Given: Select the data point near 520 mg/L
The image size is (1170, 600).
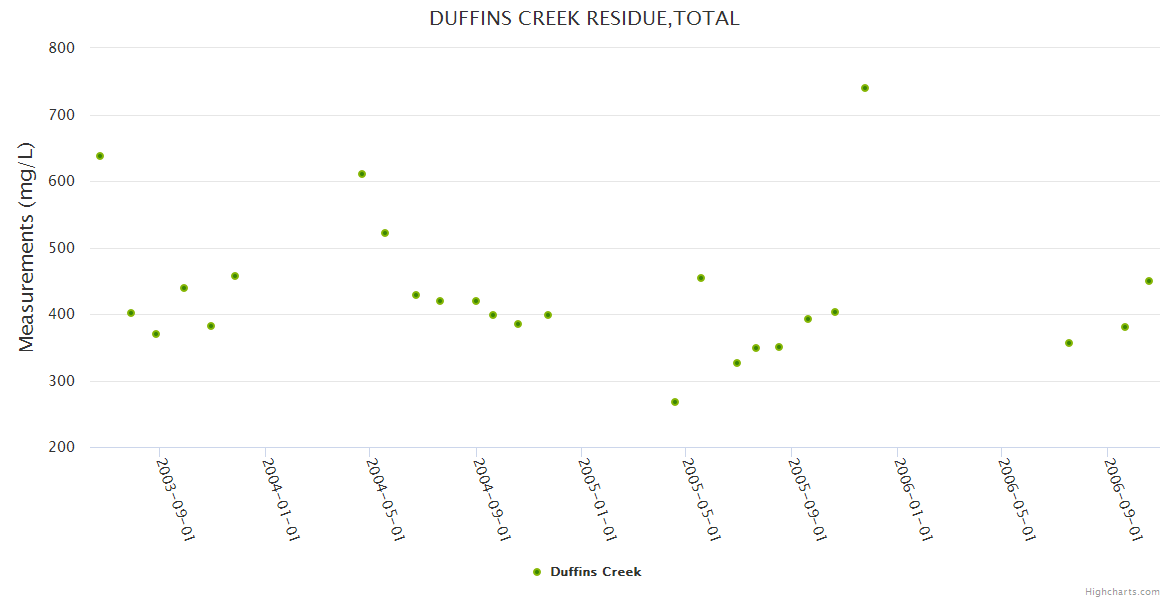Looking at the screenshot, I should coord(385,233).
